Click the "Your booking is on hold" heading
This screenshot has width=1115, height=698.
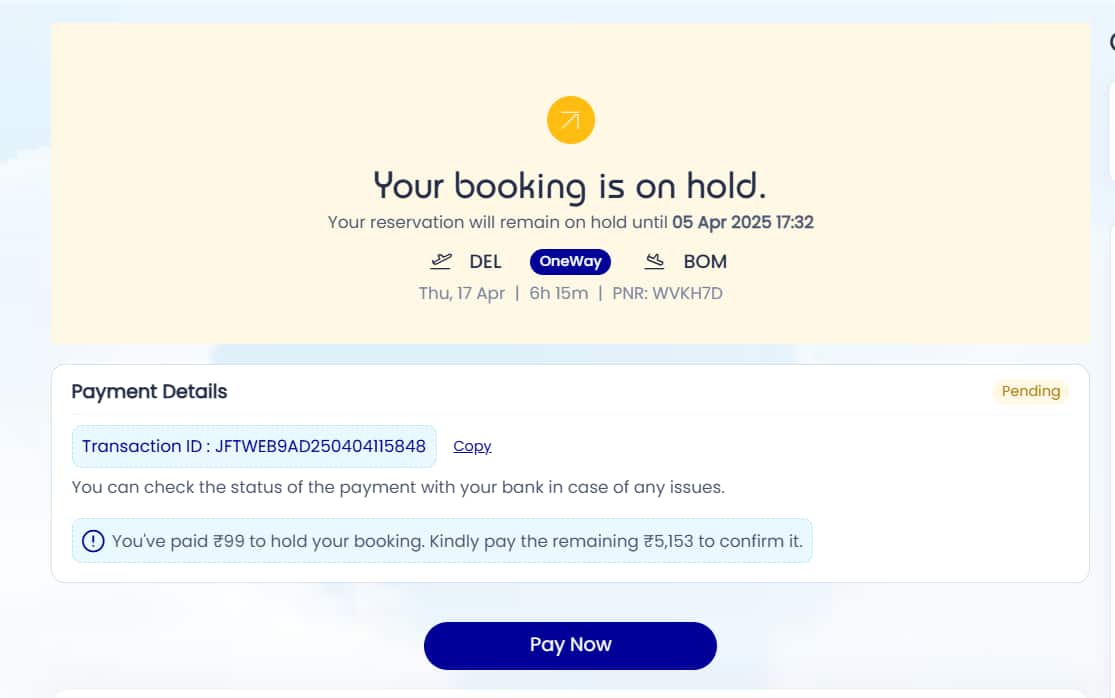(x=570, y=185)
